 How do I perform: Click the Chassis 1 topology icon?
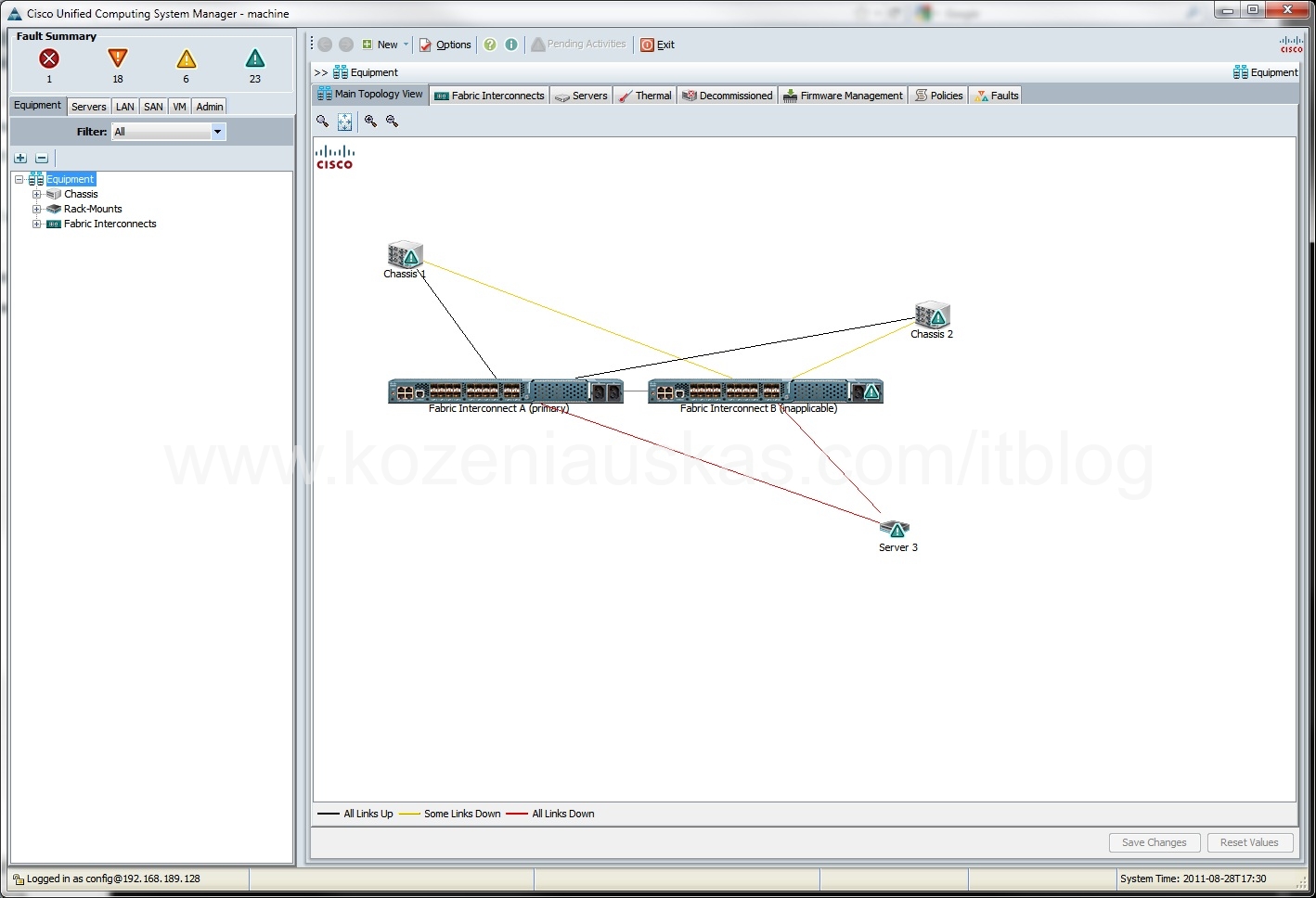tap(406, 254)
